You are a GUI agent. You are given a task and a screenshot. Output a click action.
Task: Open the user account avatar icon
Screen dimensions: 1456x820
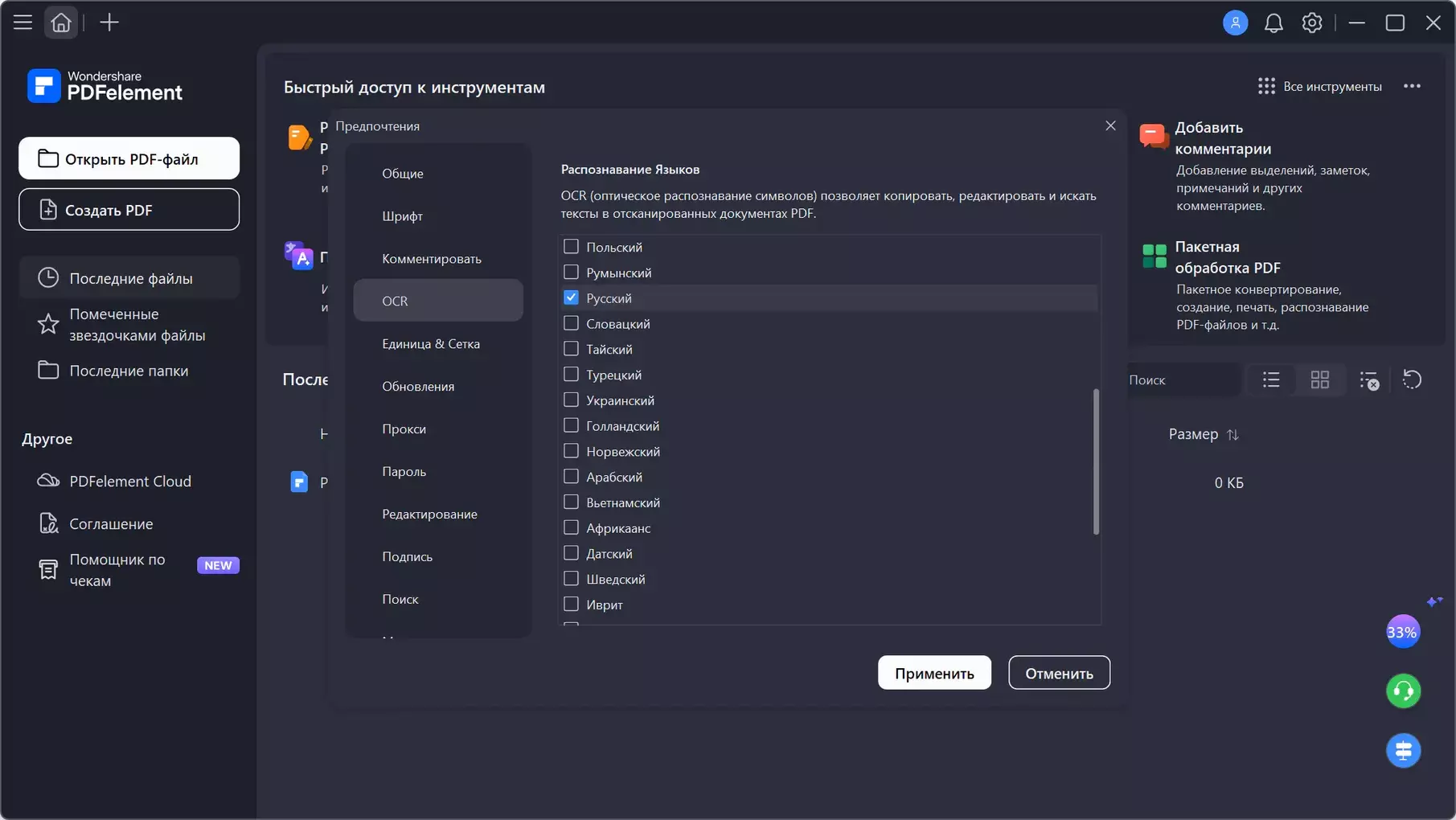(x=1235, y=23)
